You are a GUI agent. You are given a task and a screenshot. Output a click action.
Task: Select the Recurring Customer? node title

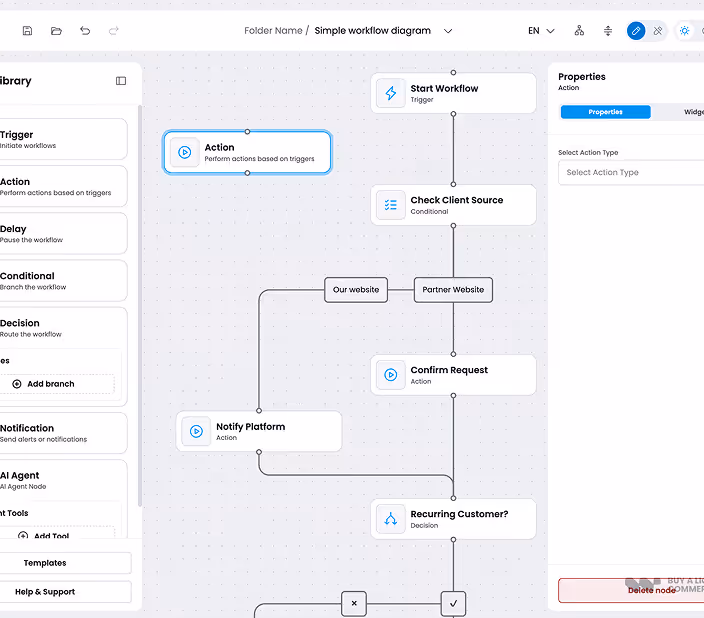459,514
